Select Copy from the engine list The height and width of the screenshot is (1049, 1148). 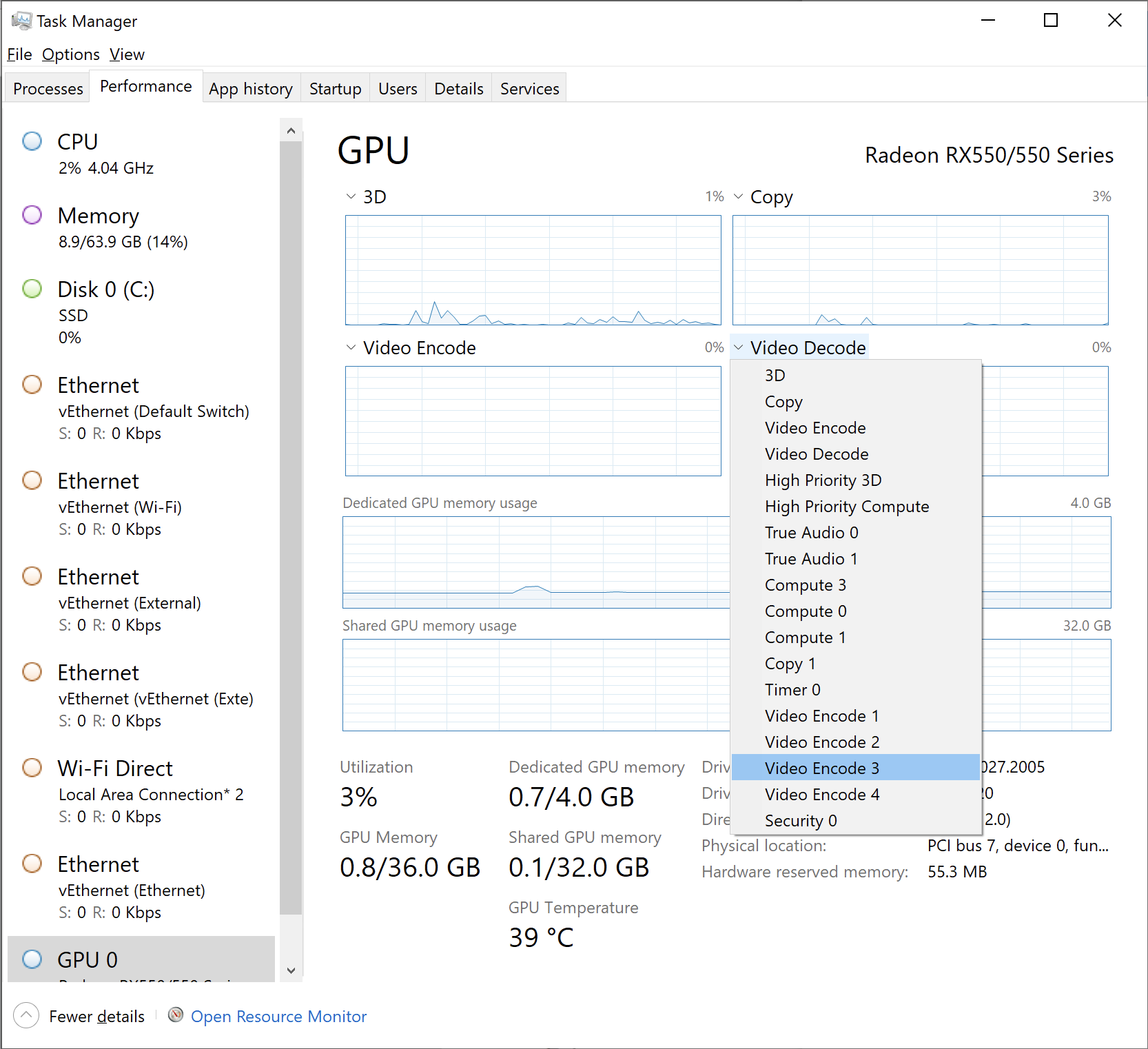click(x=856, y=402)
